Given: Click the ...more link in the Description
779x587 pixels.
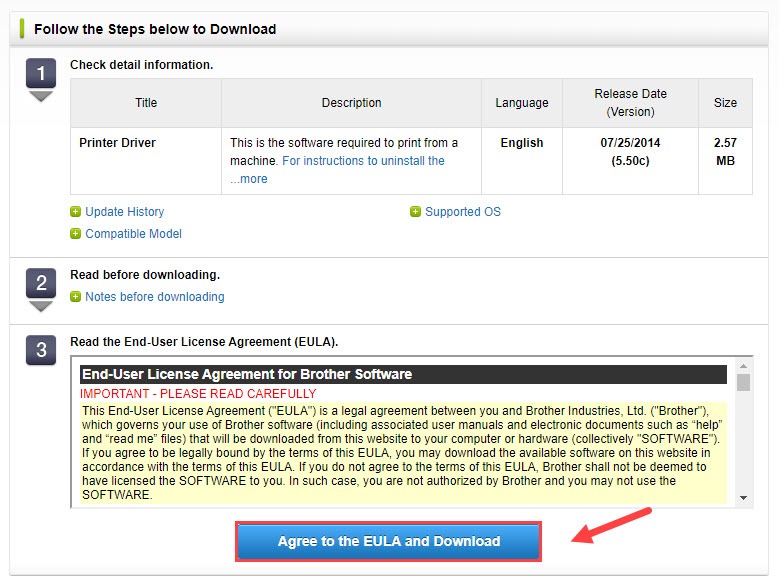Looking at the screenshot, I should [x=249, y=179].
